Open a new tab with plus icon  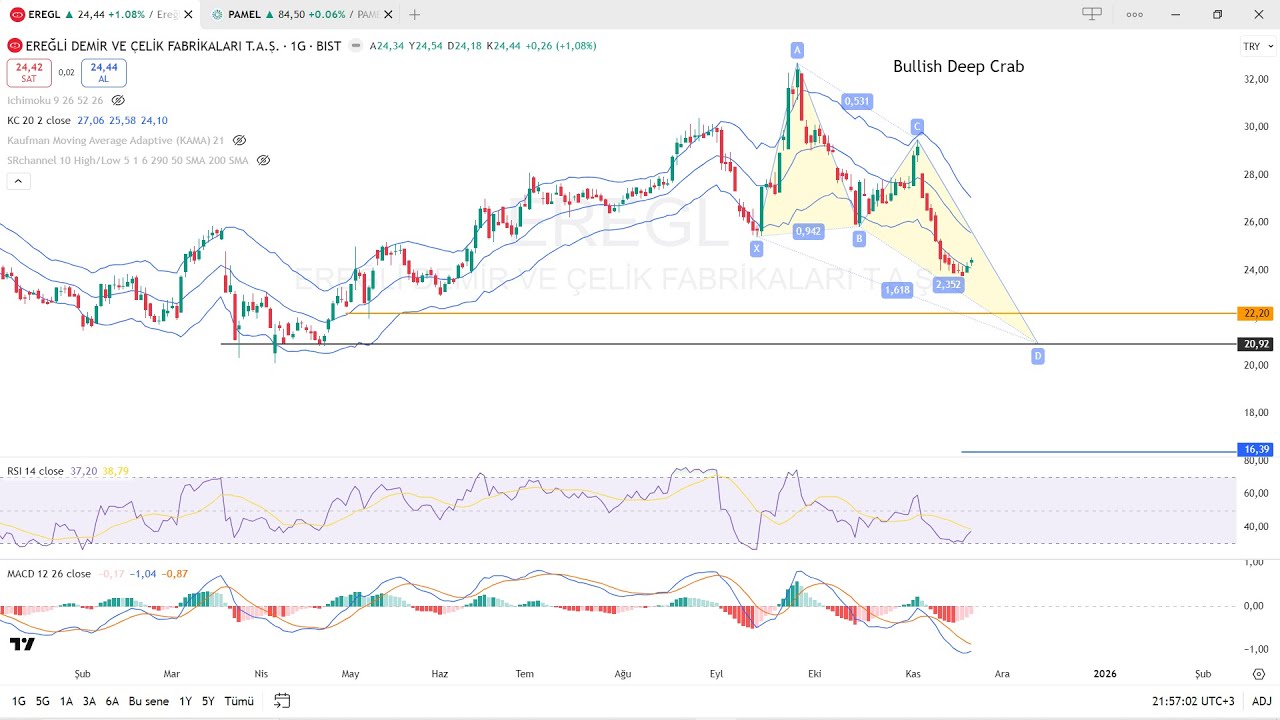point(415,14)
